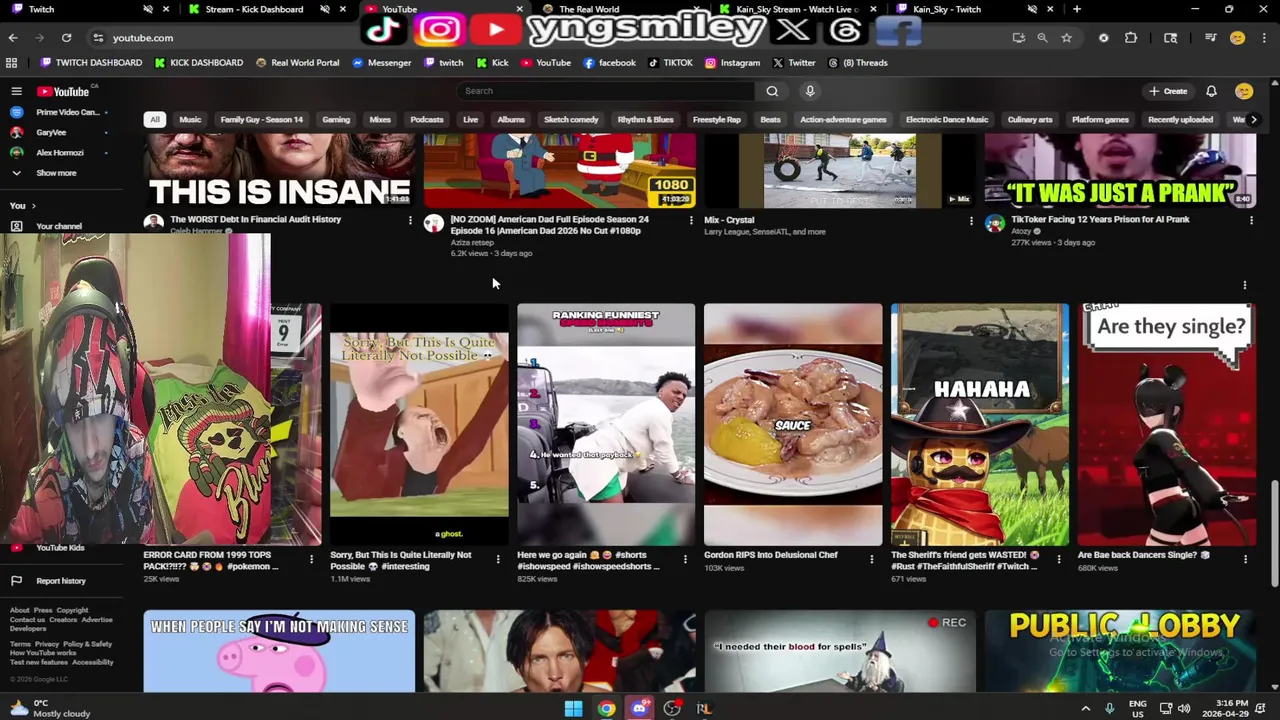Open volume control in system tray
The height and width of the screenshot is (720, 1280).
pyautogui.click(x=1184, y=708)
